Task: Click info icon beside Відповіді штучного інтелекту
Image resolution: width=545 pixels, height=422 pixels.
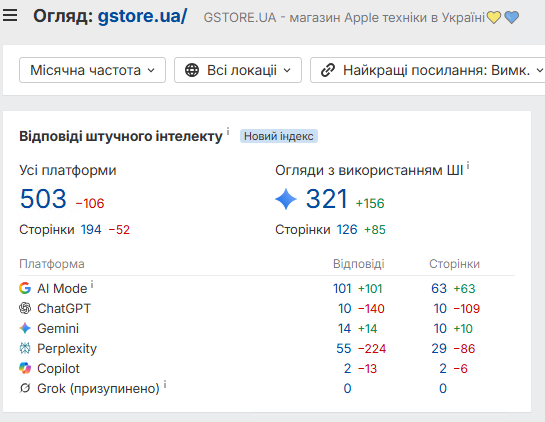Action: coord(228,131)
